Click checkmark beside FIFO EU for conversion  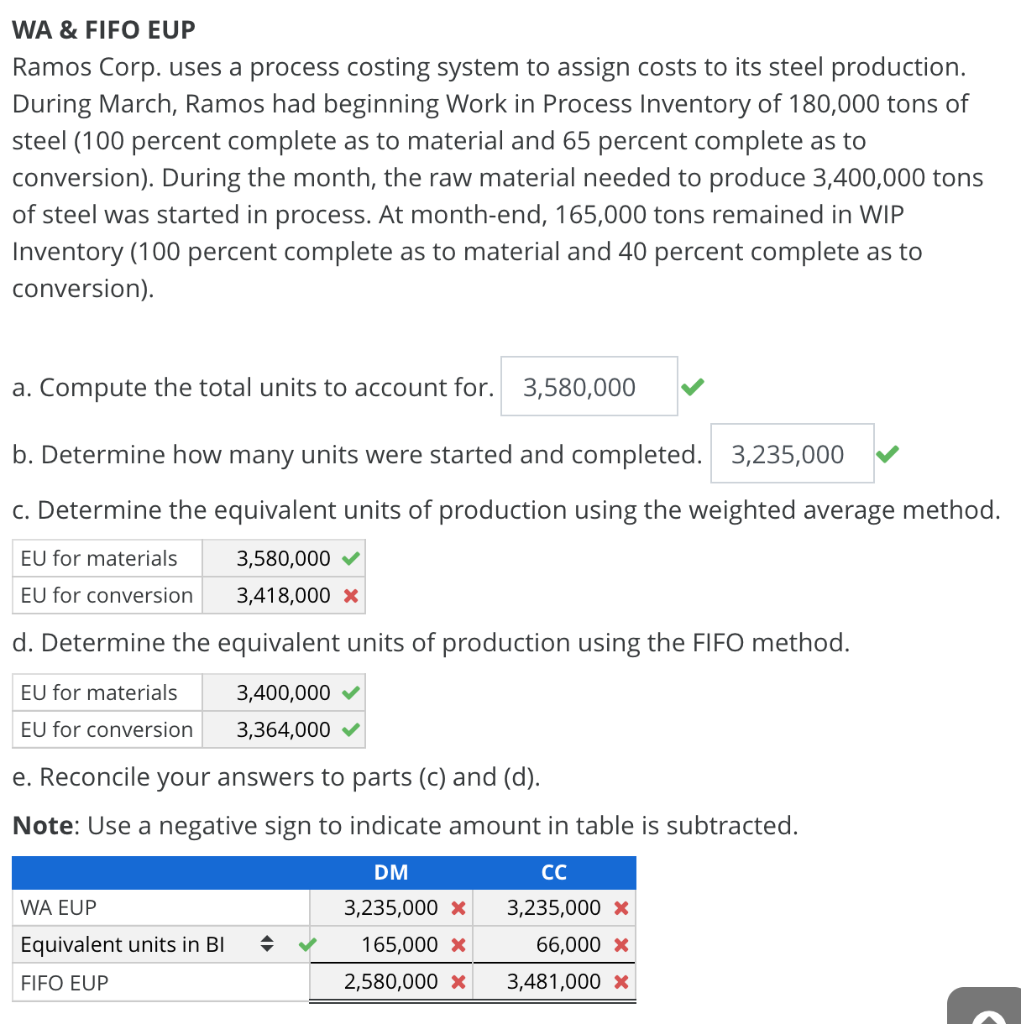349,730
